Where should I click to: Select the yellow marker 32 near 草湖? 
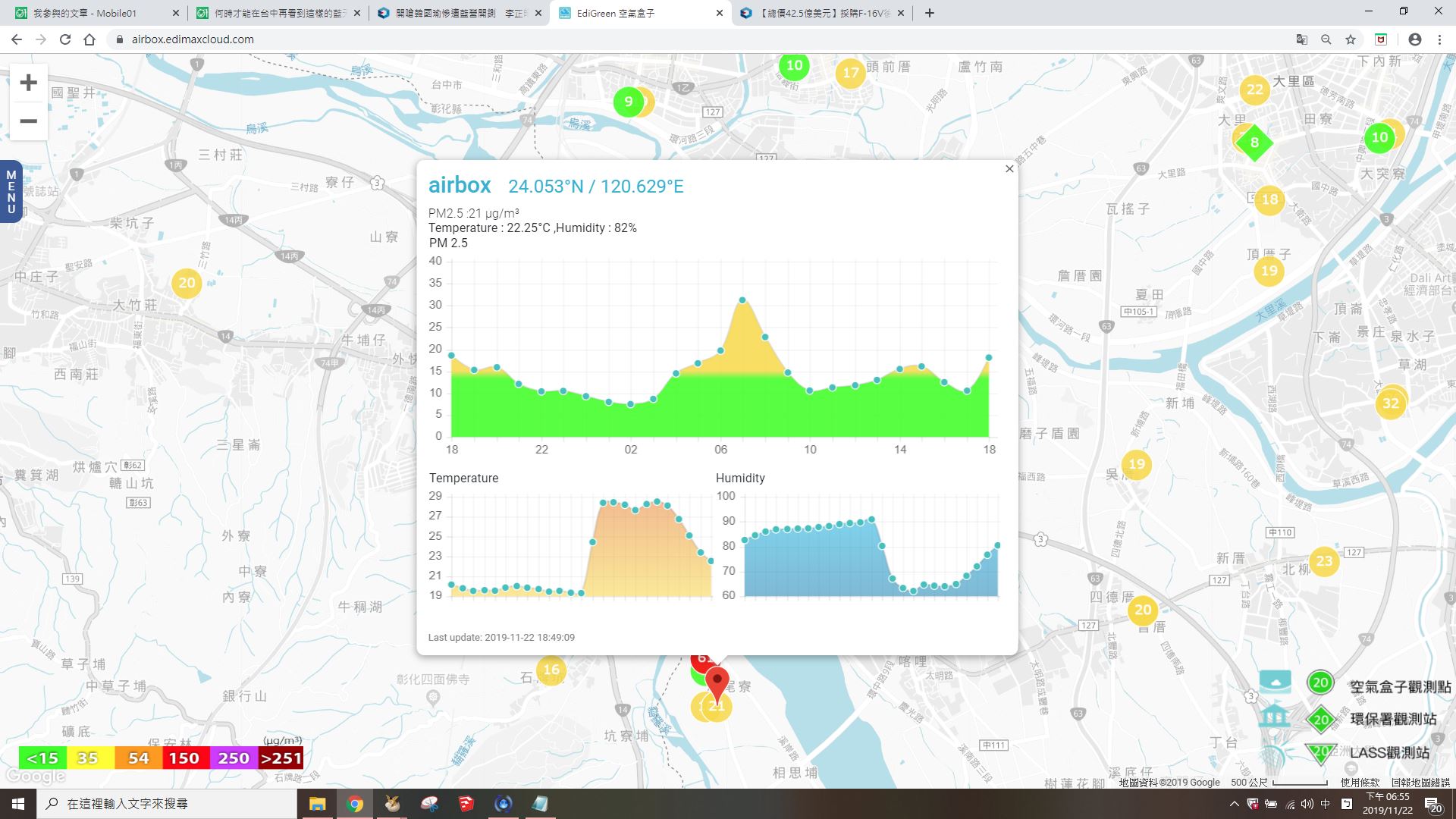(1391, 403)
